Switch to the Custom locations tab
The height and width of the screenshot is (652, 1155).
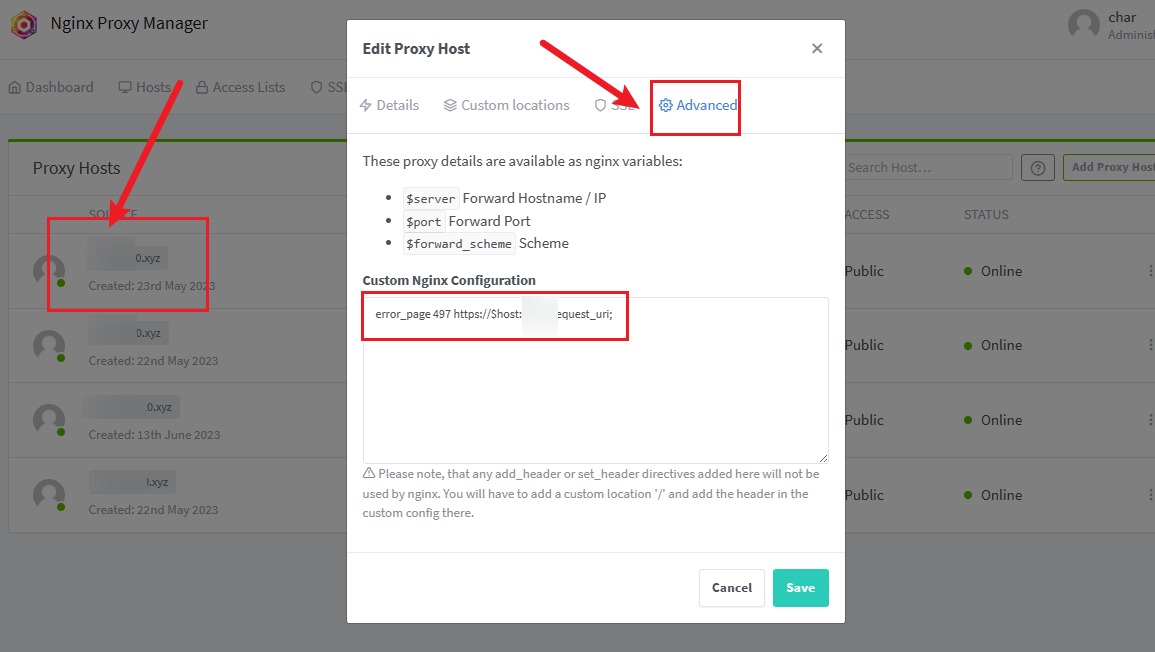click(x=507, y=105)
